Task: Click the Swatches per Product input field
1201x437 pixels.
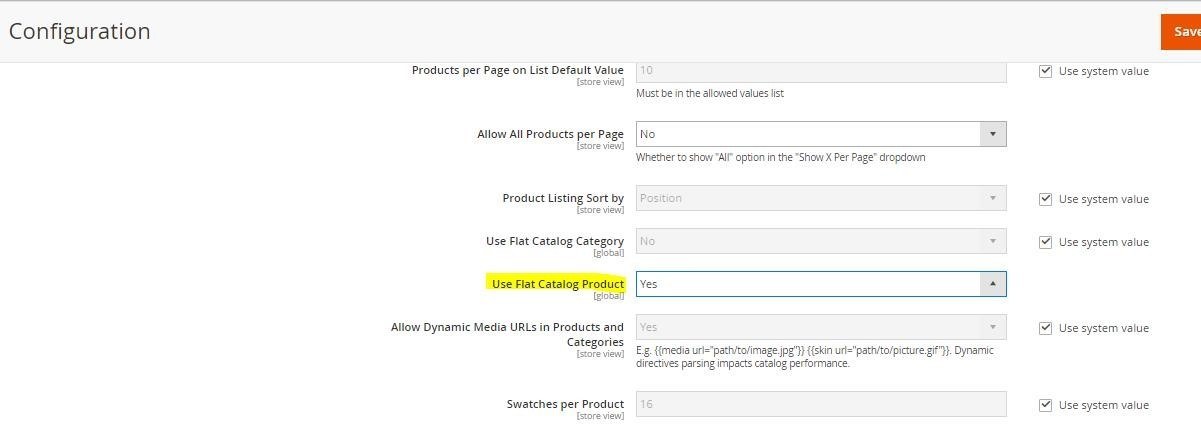Action: (821, 404)
